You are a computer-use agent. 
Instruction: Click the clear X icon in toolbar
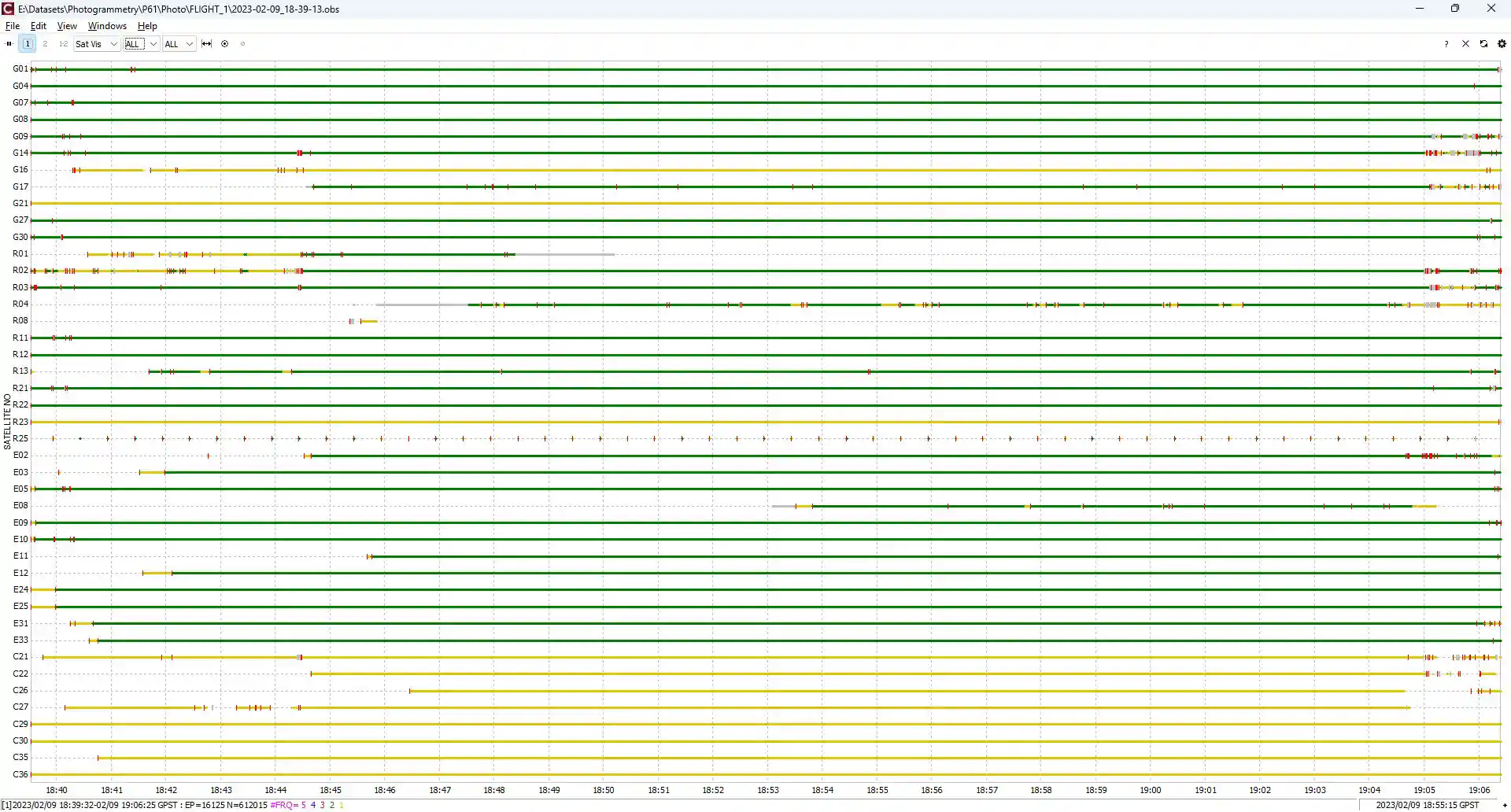[1465, 44]
